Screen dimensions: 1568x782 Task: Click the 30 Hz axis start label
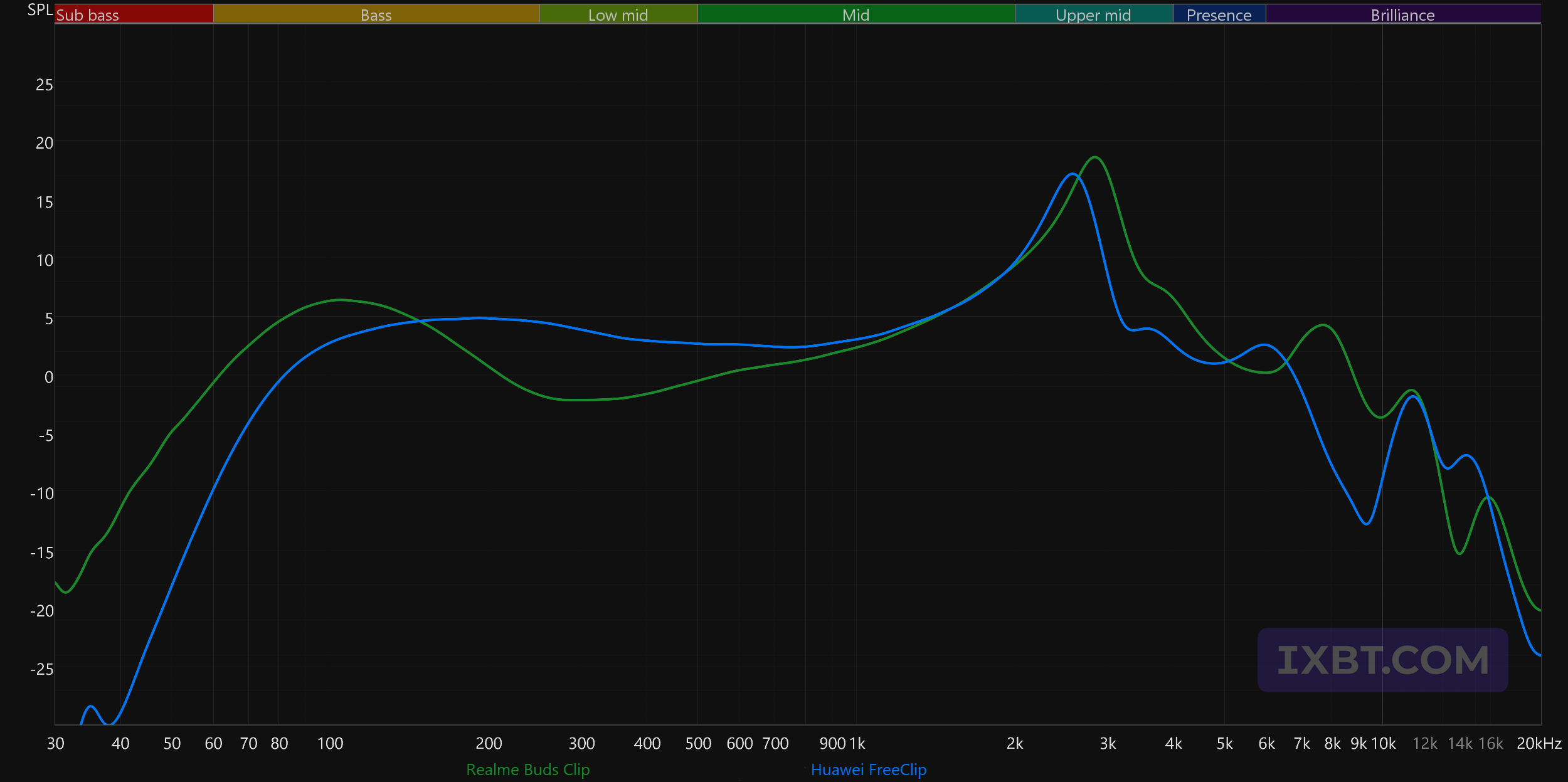click(x=55, y=744)
